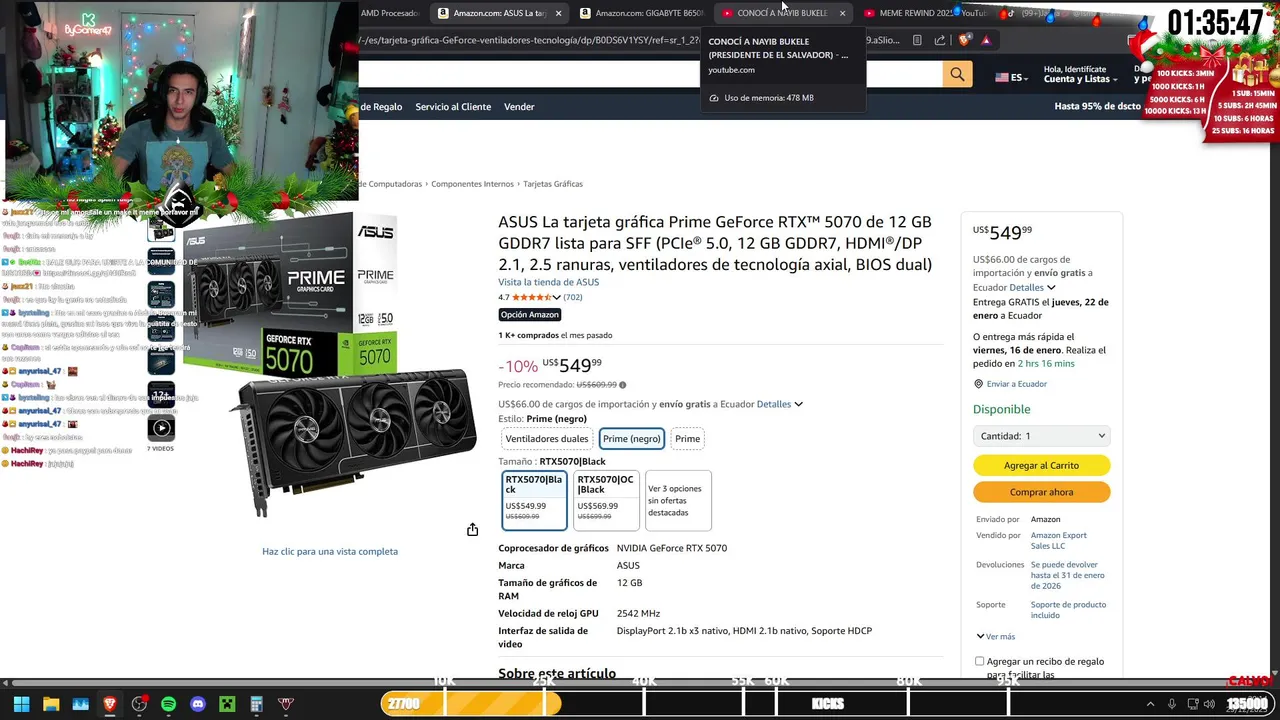Click the info icon beside Precio recomendado

pos(622,385)
